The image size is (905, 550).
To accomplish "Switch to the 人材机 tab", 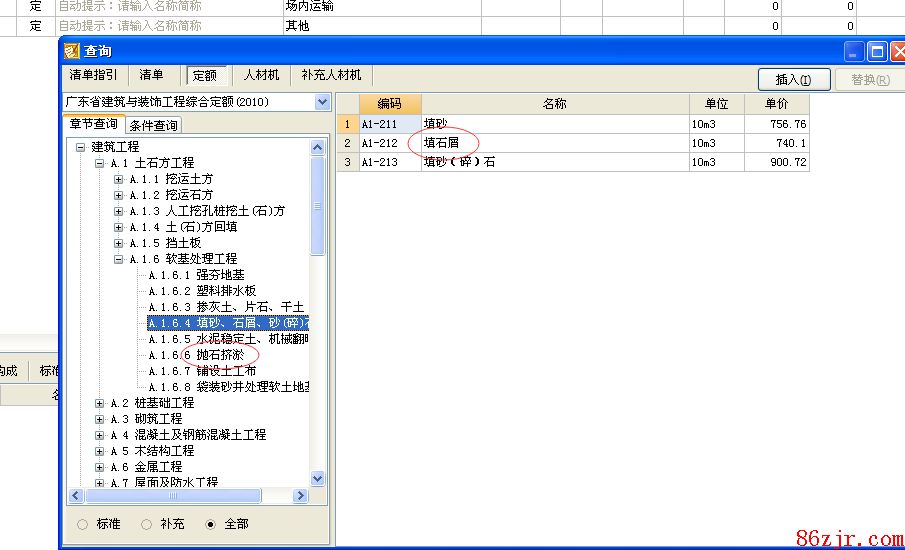I will coord(262,76).
